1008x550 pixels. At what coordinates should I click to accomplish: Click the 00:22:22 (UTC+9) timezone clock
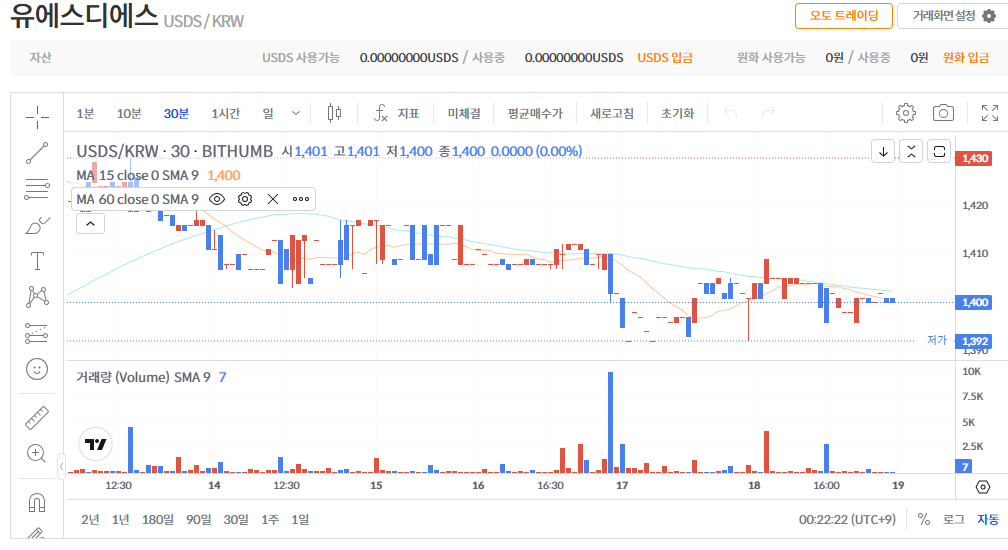pos(847,519)
